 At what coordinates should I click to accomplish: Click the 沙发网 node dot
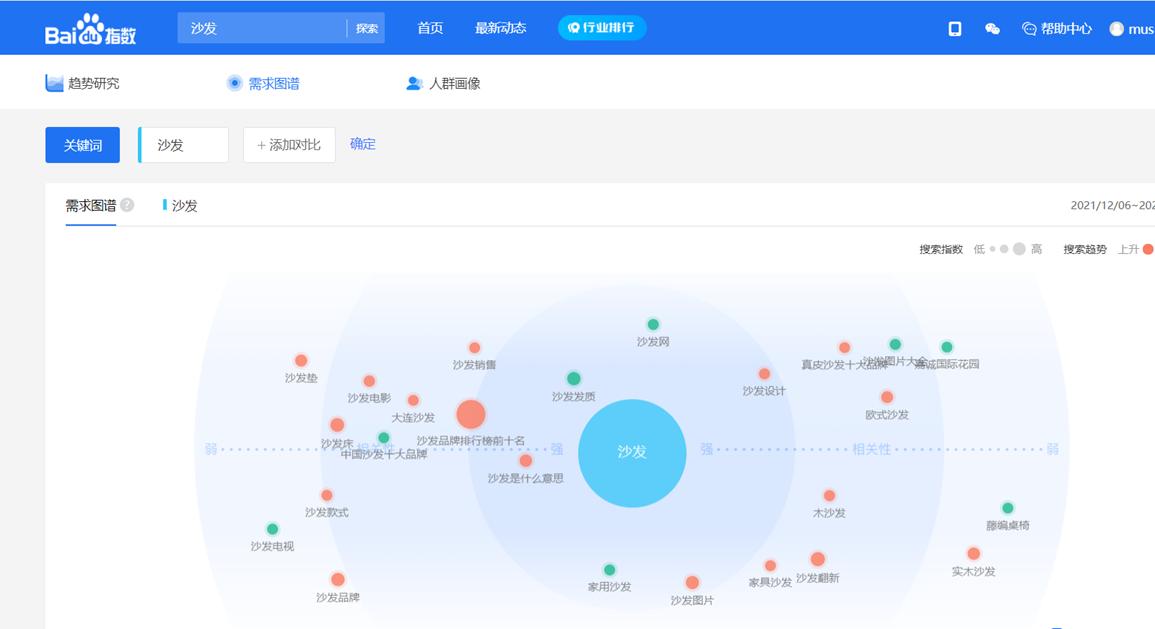click(x=653, y=324)
